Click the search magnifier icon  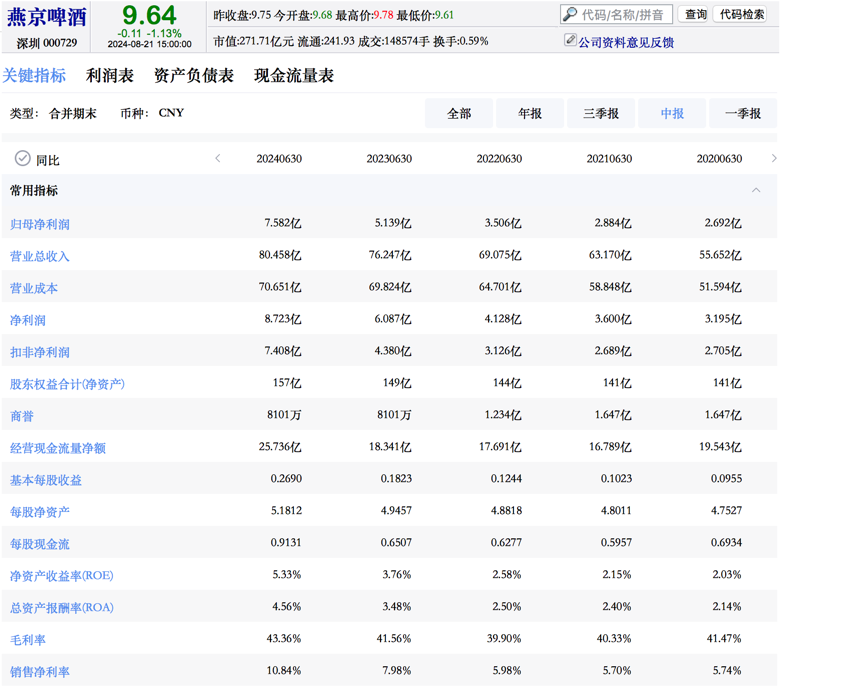point(570,15)
